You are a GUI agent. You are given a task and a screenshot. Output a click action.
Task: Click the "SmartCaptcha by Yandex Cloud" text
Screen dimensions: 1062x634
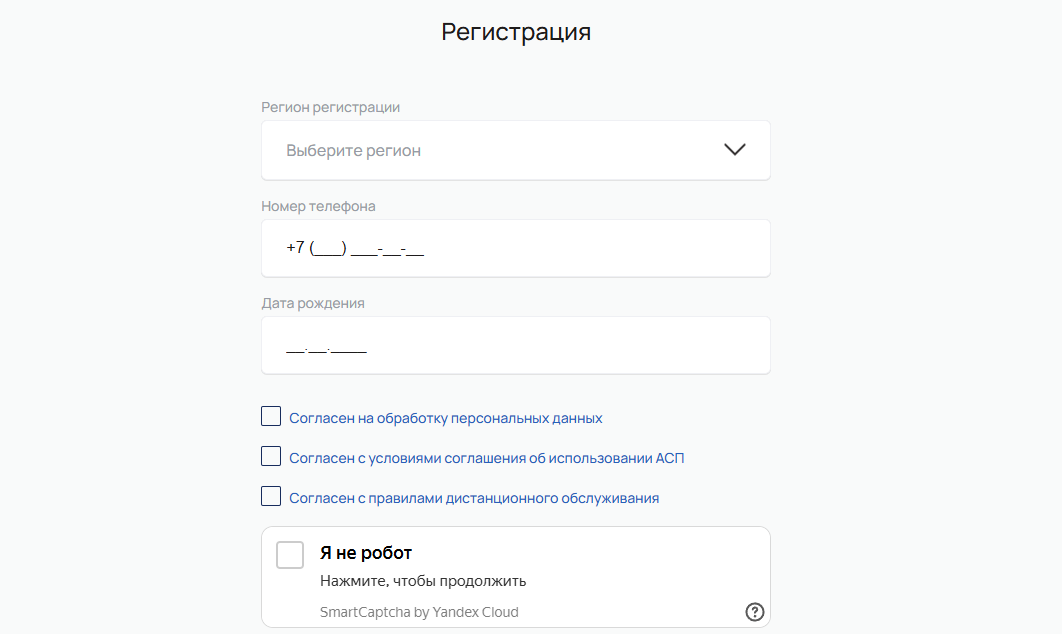419,612
